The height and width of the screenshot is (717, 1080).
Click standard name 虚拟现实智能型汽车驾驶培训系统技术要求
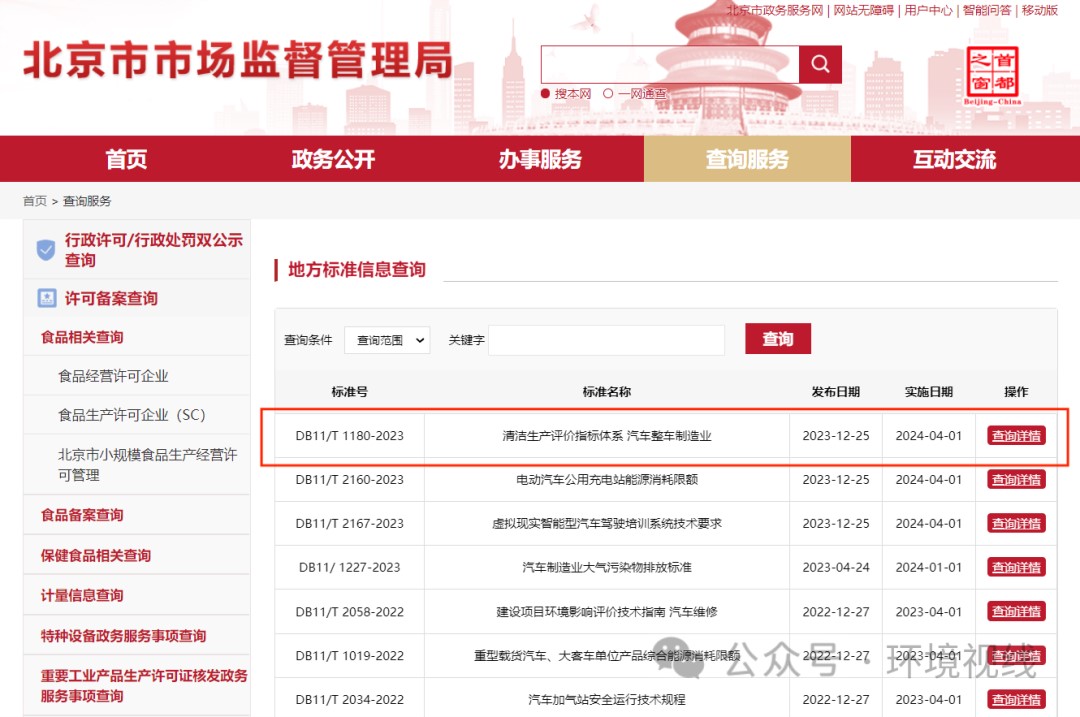[x=607, y=523]
